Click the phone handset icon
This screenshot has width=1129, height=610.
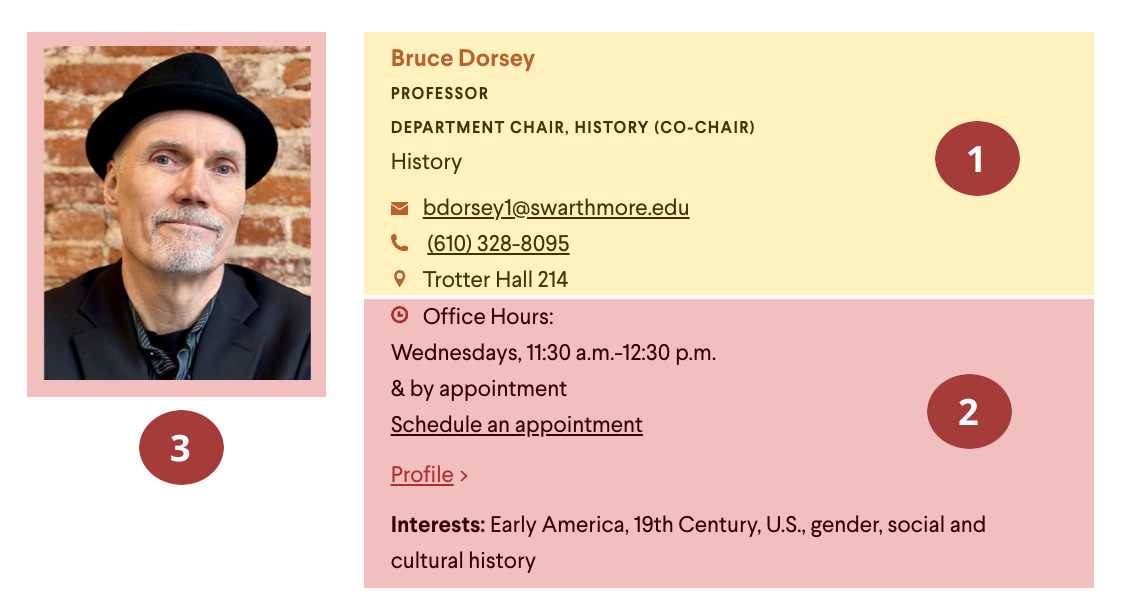pyautogui.click(x=399, y=243)
